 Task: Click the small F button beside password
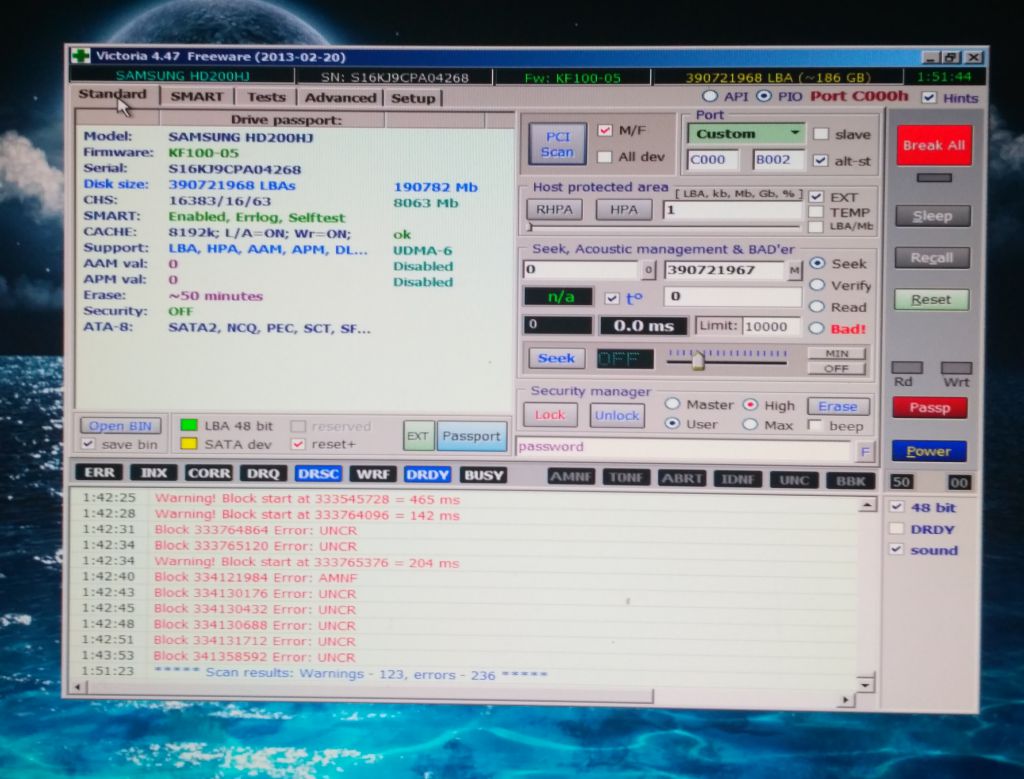pyautogui.click(x=865, y=451)
